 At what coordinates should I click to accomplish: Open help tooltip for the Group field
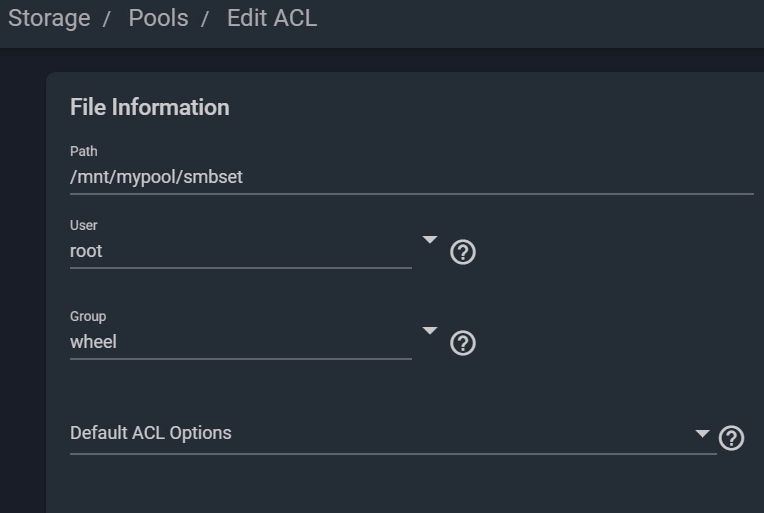tap(462, 343)
